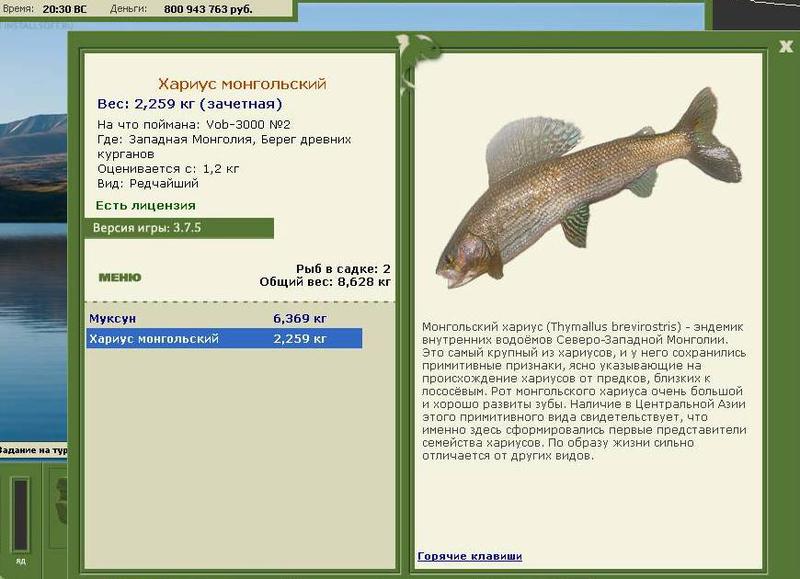Click the dark figure icon in bottom panel
This screenshot has width=800, height=579.
coord(60,500)
